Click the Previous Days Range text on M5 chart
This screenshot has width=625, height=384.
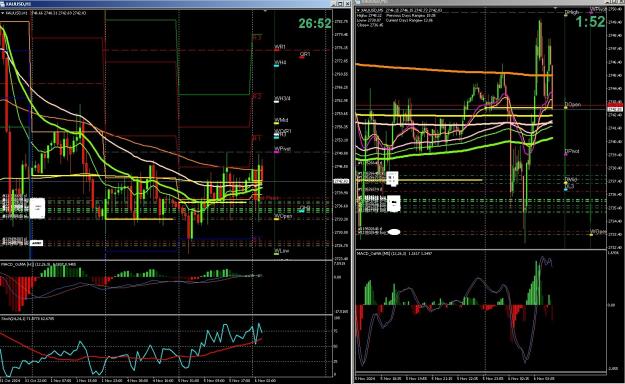[411, 16]
